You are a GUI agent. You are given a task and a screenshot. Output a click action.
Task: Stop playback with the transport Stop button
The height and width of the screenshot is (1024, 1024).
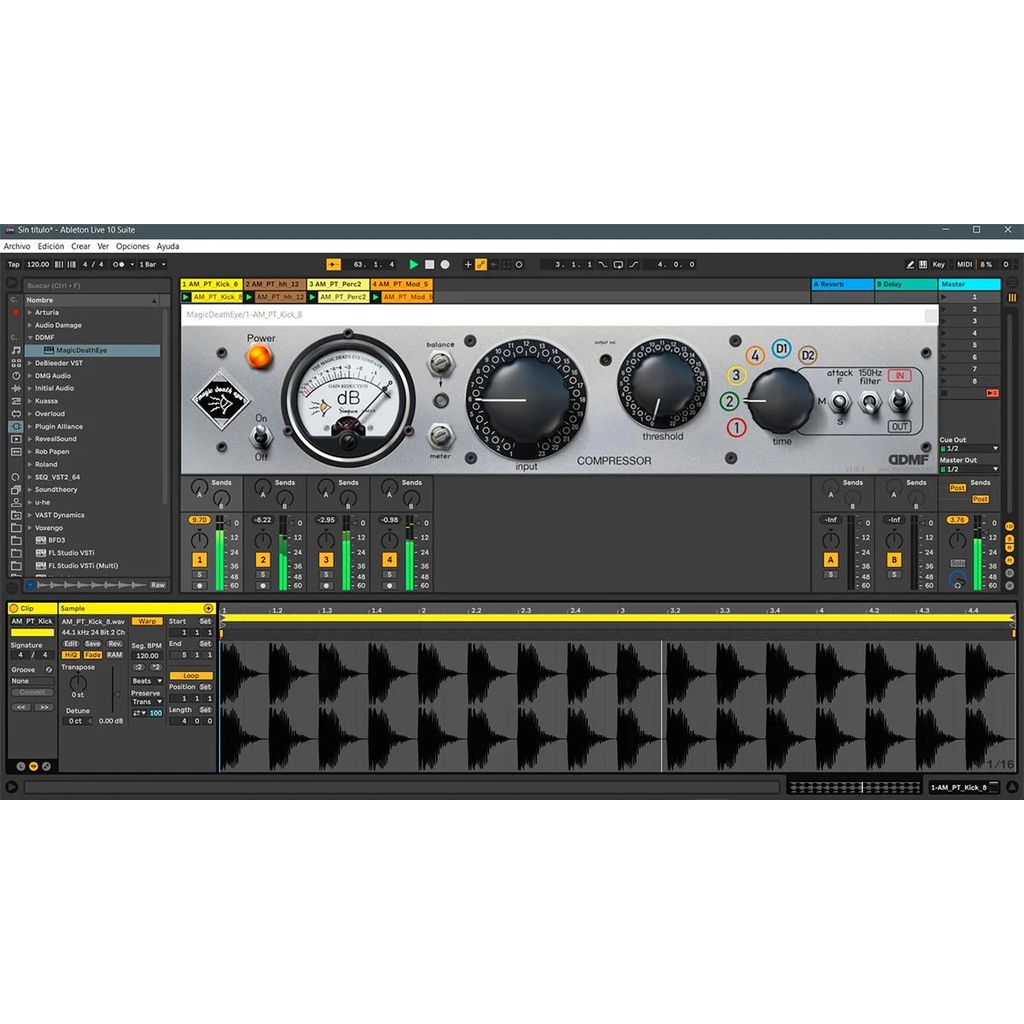pos(429,264)
